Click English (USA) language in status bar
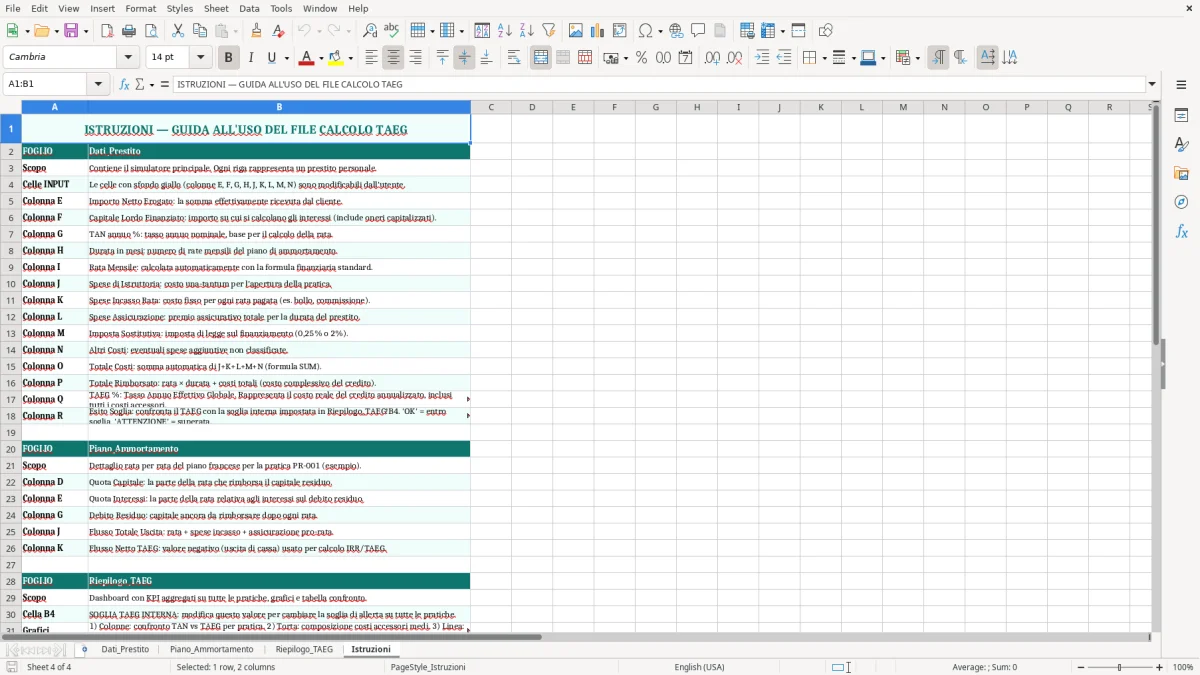The width and height of the screenshot is (1200, 675). [700, 667]
